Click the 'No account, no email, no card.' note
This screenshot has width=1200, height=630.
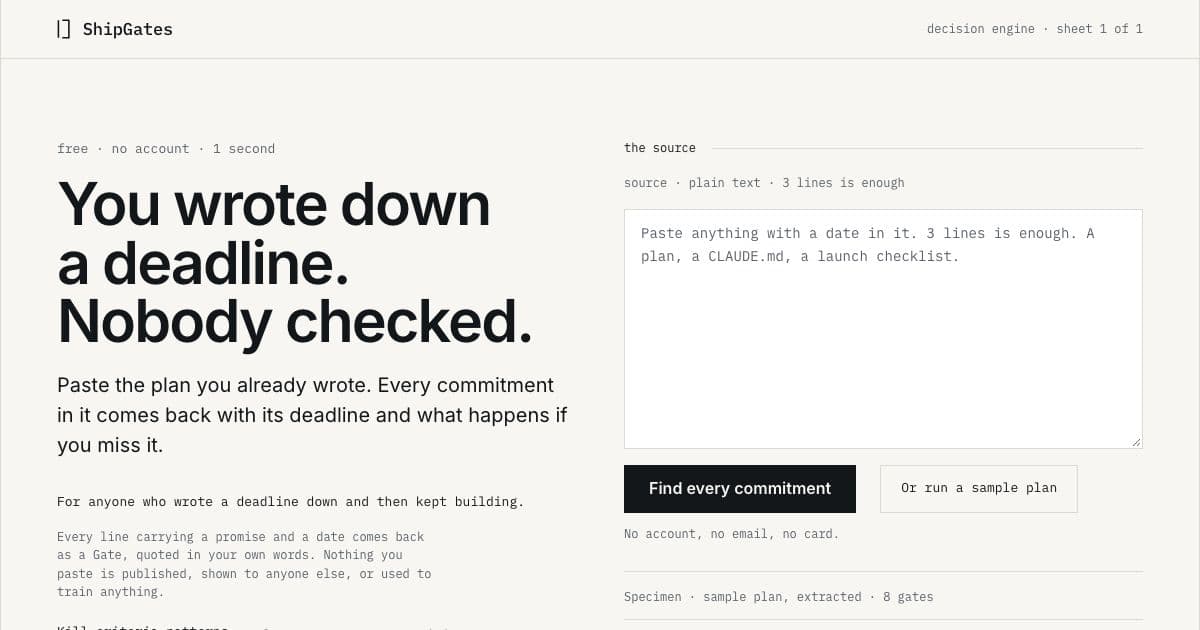732,534
